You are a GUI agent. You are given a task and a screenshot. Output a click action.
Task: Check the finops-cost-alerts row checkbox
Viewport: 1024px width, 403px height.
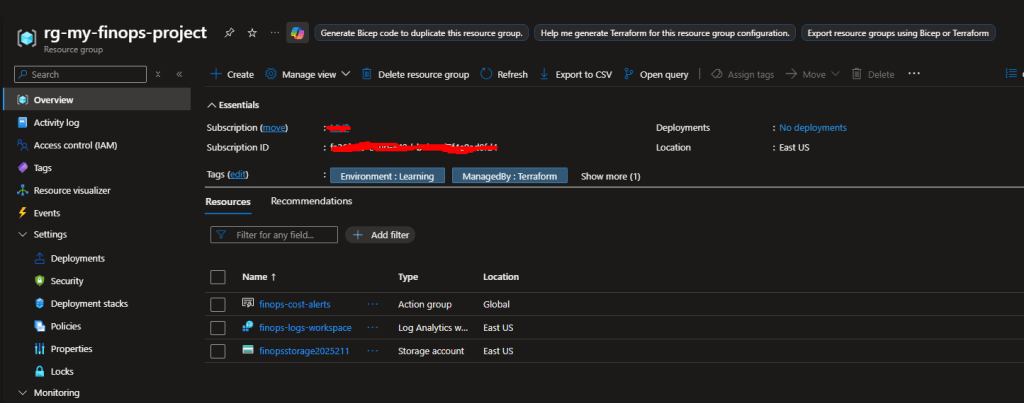pyautogui.click(x=218, y=304)
